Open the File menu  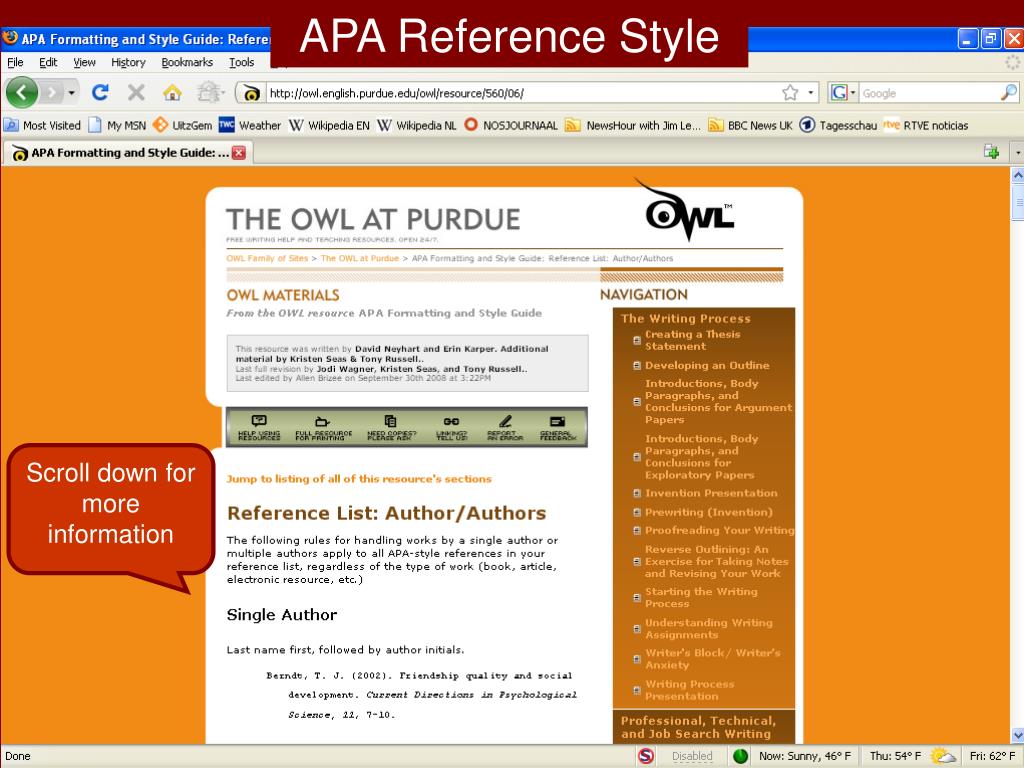pyautogui.click(x=15, y=62)
